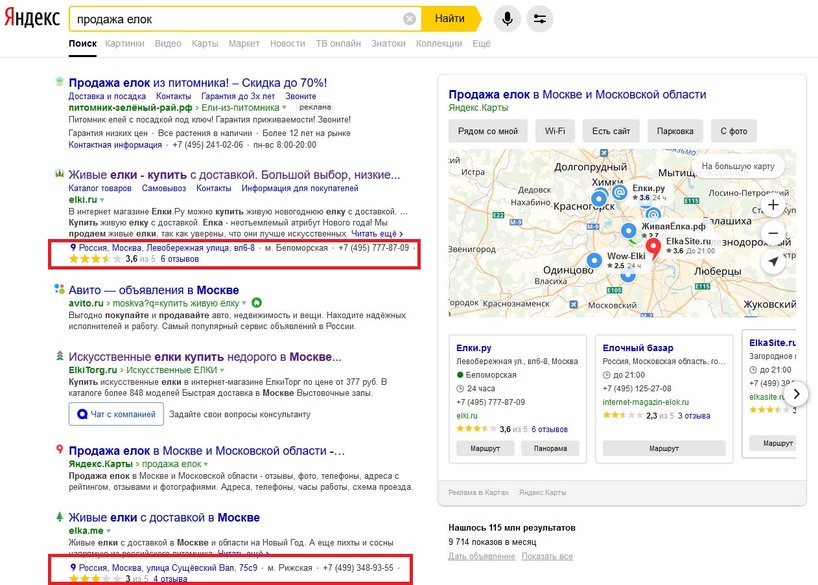
Task: Open 'Елочный базар' card title
Action: click(x=638, y=348)
